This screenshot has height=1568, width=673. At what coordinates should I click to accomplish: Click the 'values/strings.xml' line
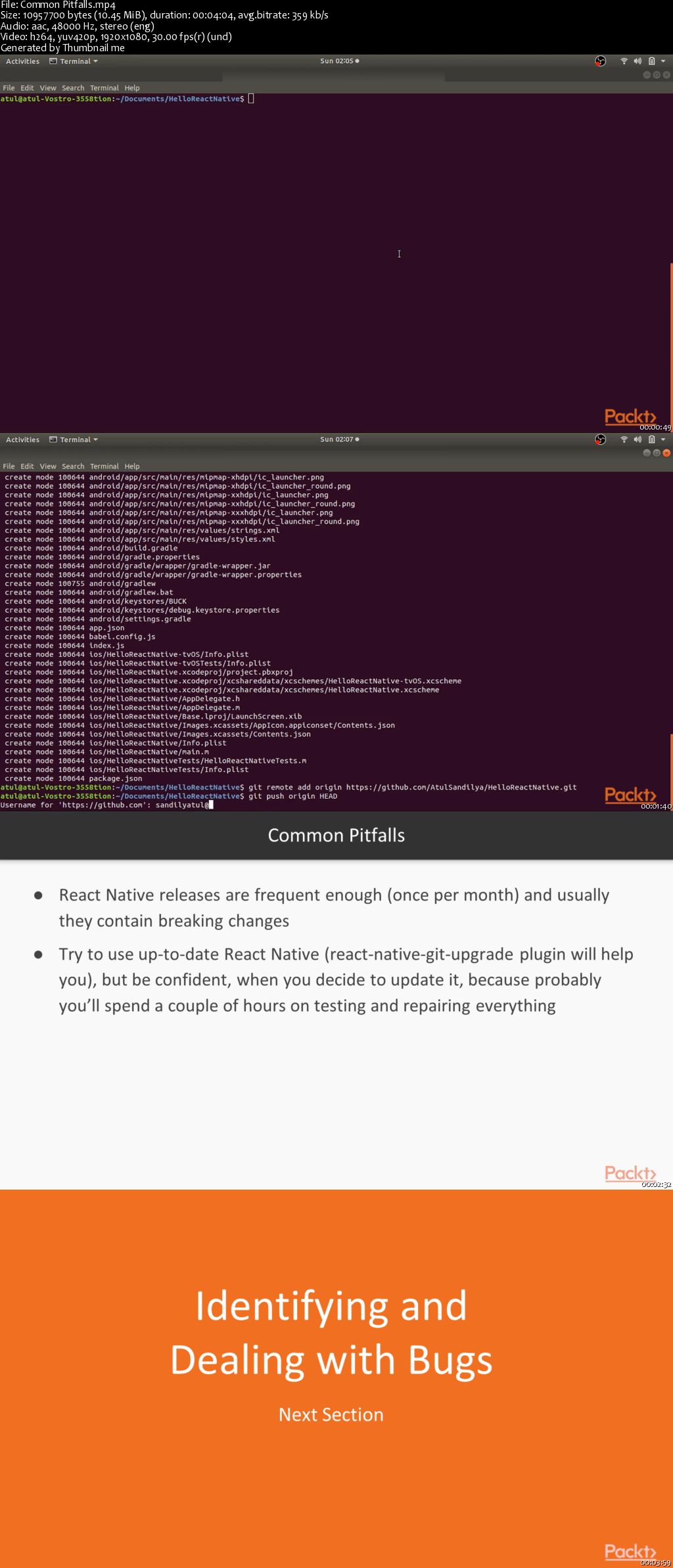click(x=143, y=530)
